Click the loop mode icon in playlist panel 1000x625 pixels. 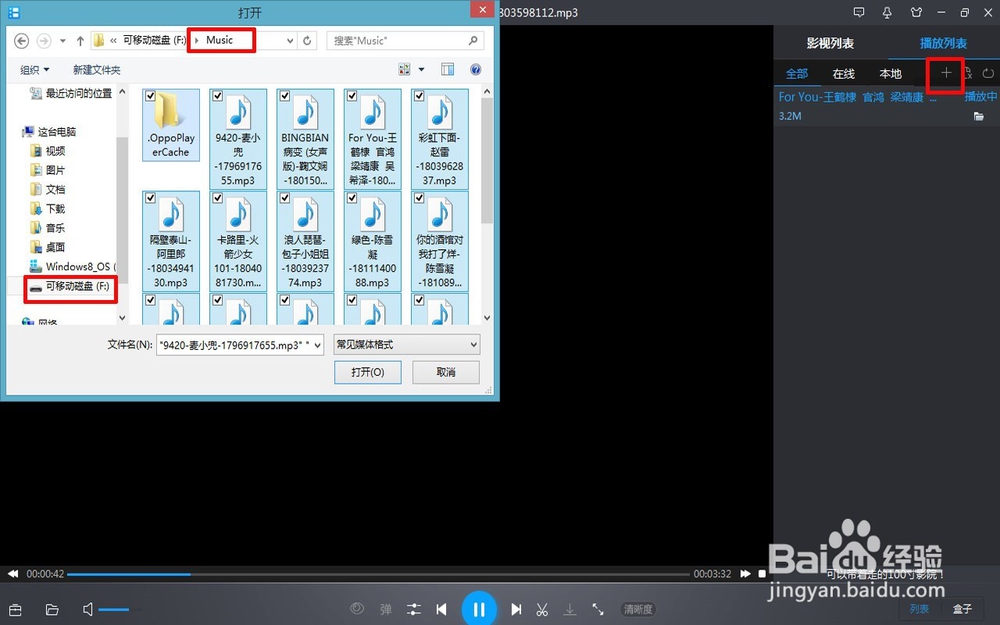pos(988,73)
